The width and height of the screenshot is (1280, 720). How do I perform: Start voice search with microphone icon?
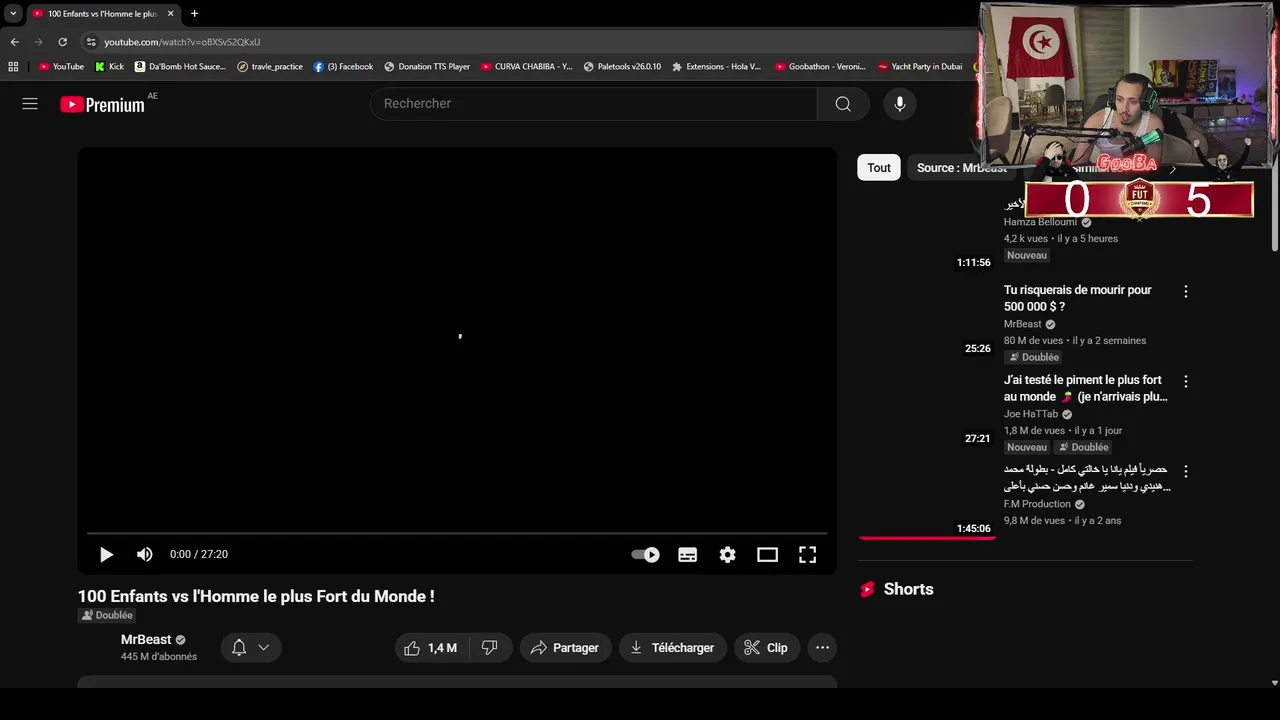[x=900, y=104]
